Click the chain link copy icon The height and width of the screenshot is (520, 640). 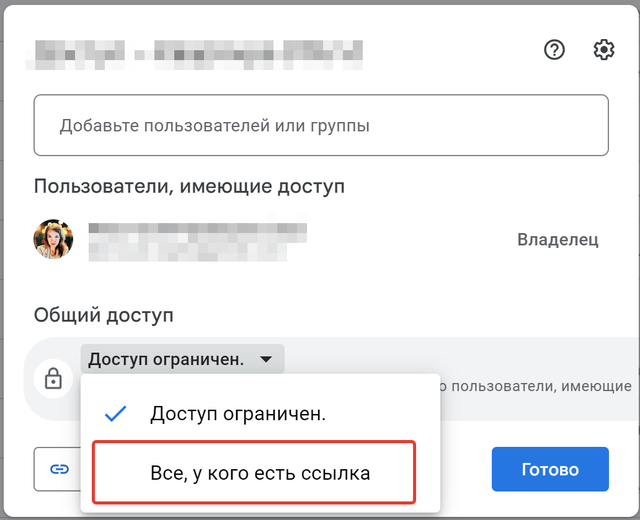click(59, 469)
